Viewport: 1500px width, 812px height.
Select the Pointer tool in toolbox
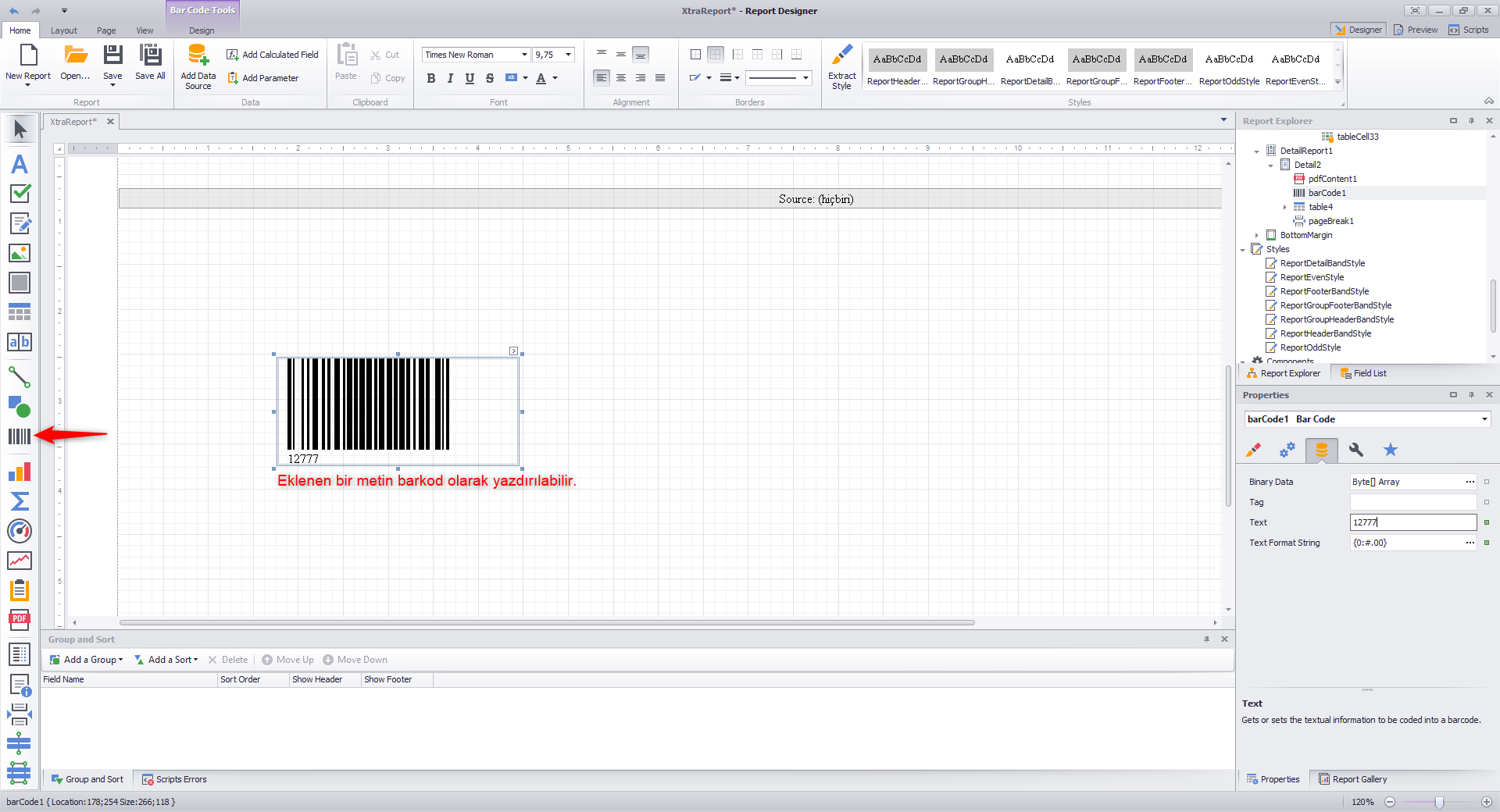tap(20, 129)
